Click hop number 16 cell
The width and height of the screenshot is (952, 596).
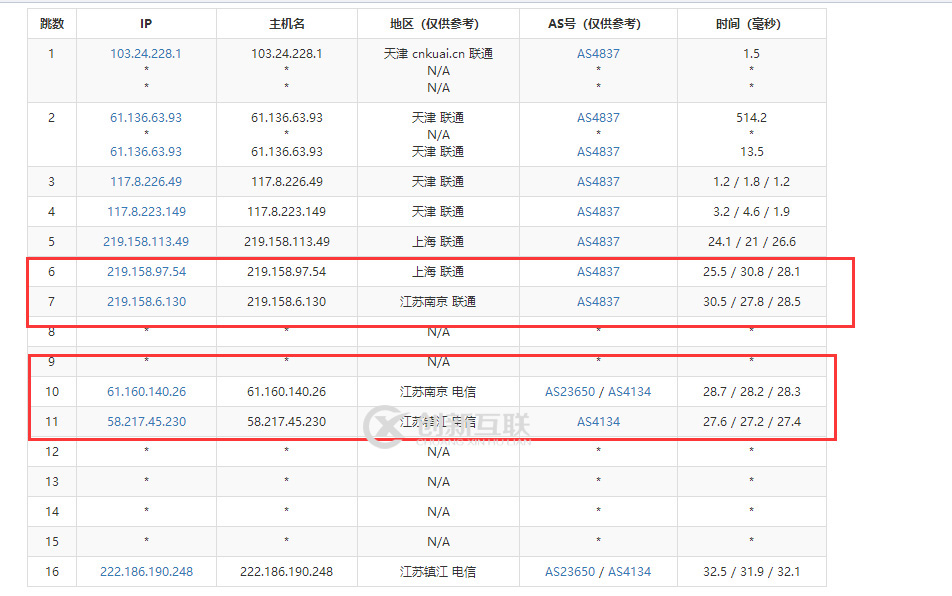pos(52,572)
